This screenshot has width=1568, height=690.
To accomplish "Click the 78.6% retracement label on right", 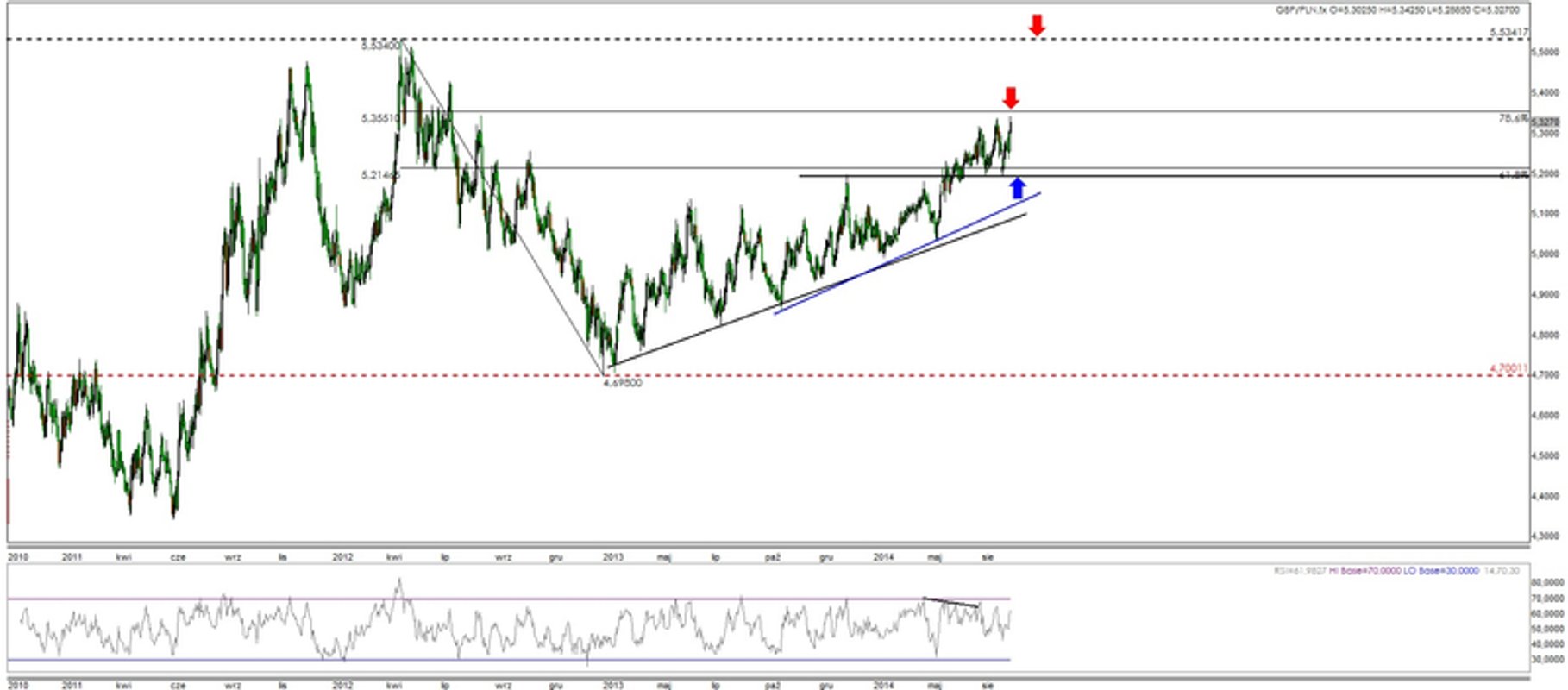I will coord(1513,118).
